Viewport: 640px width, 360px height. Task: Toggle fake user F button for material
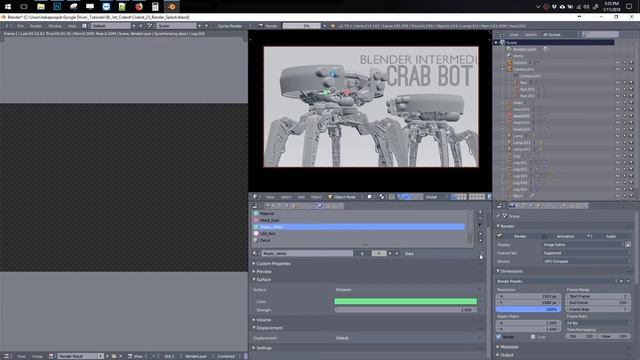(378, 253)
